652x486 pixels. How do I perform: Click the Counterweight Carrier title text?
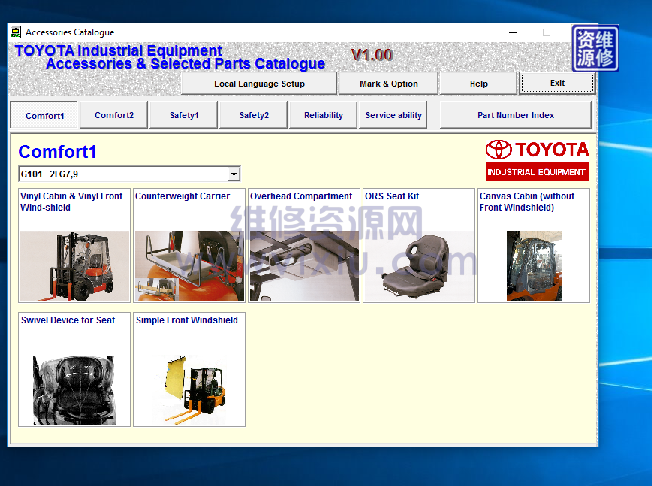[x=183, y=196]
